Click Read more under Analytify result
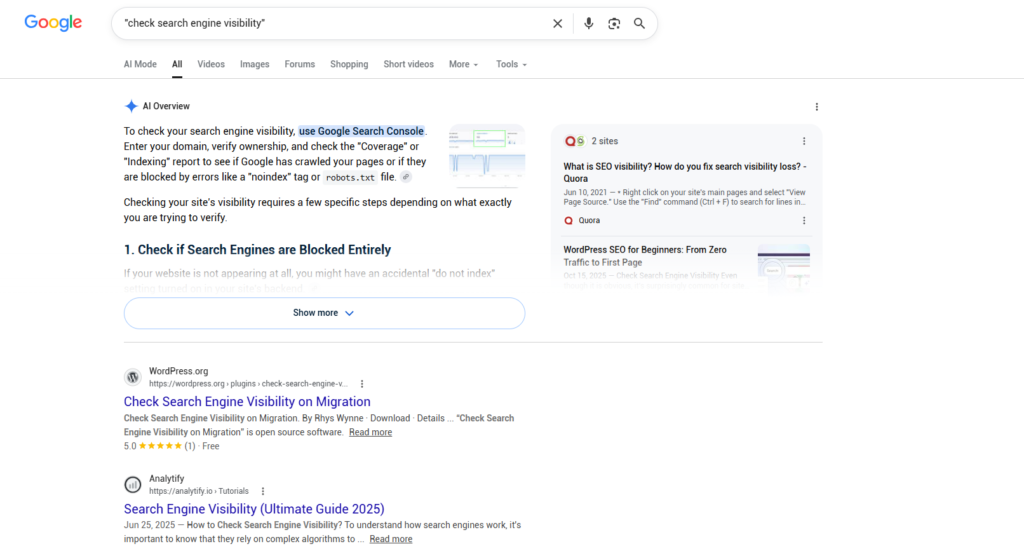The height and width of the screenshot is (551, 1024). pyautogui.click(x=391, y=539)
